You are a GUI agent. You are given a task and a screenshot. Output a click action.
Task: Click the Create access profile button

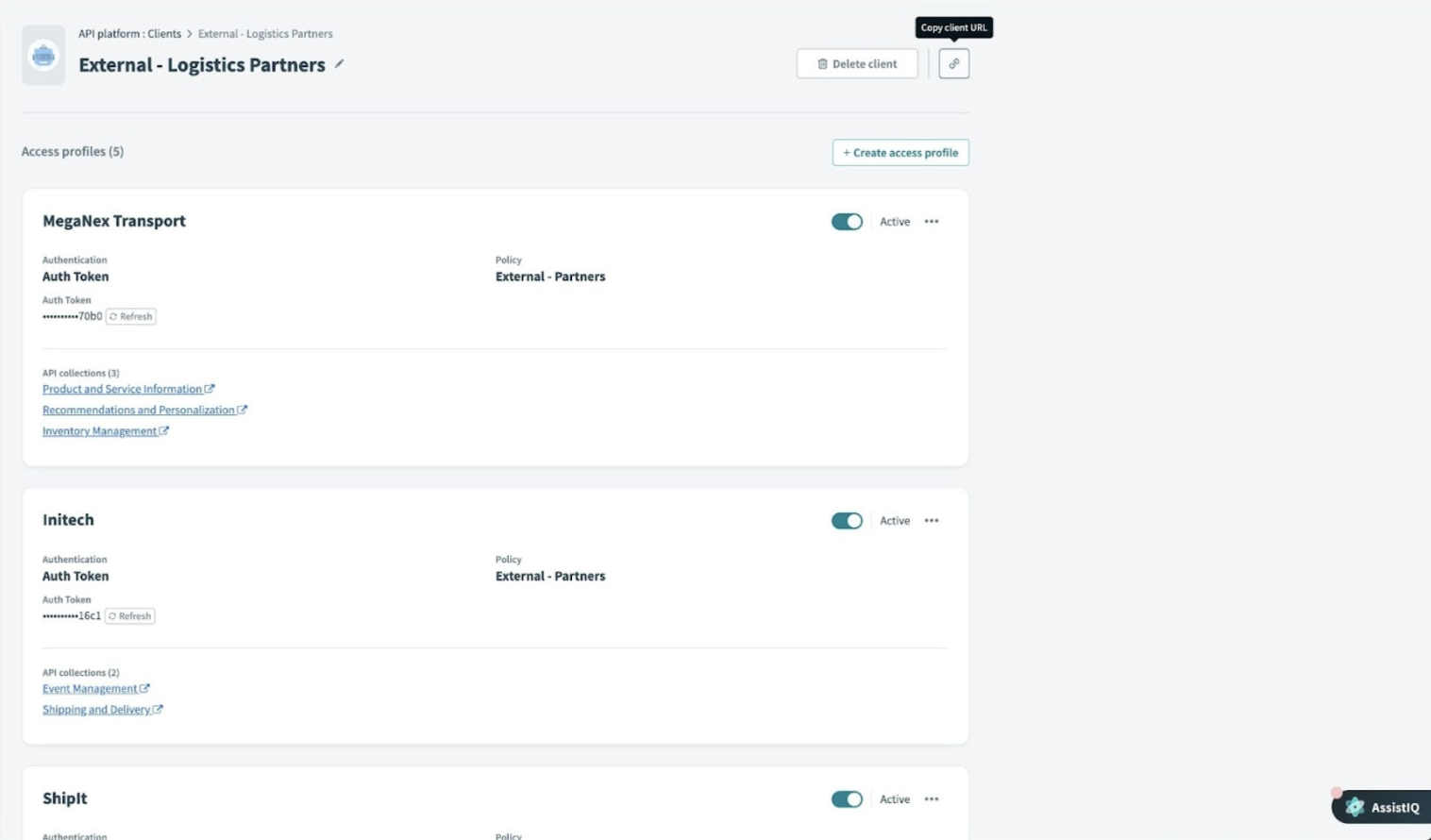tap(899, 152)
